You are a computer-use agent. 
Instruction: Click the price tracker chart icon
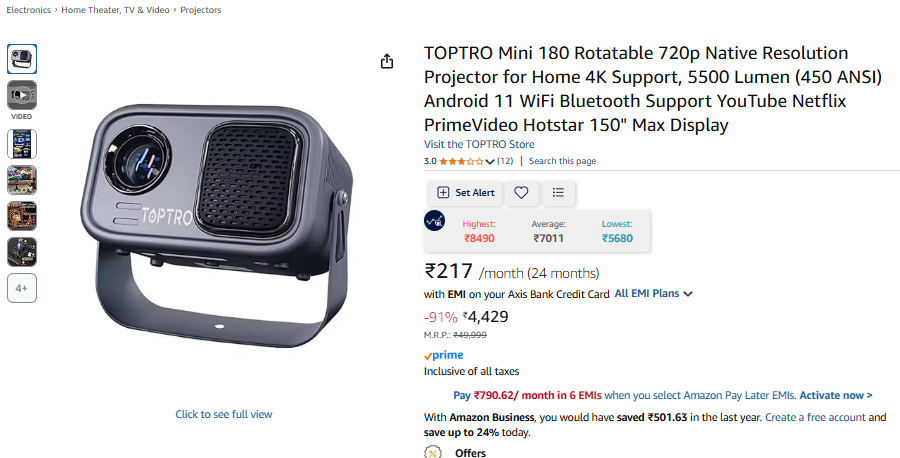click(x=435, y=221)
